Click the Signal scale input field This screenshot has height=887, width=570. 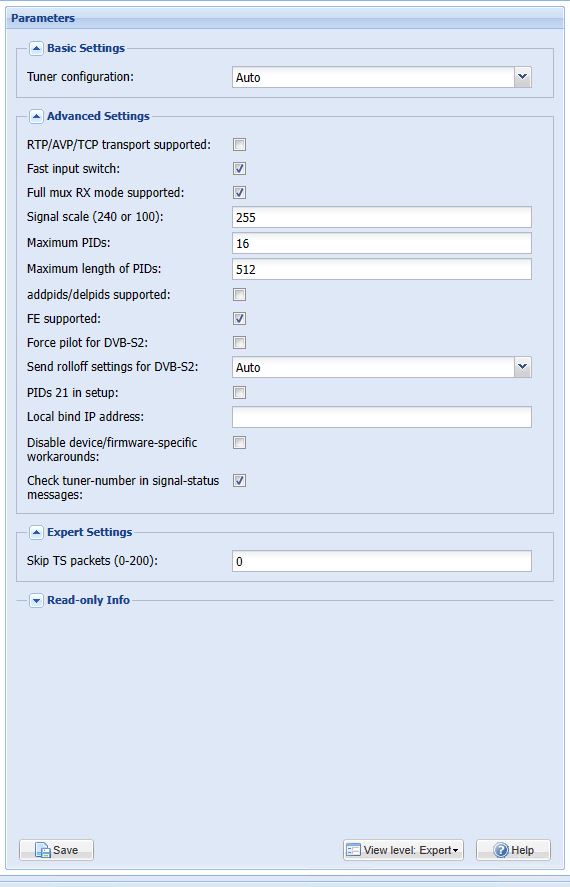pos(382,217)
